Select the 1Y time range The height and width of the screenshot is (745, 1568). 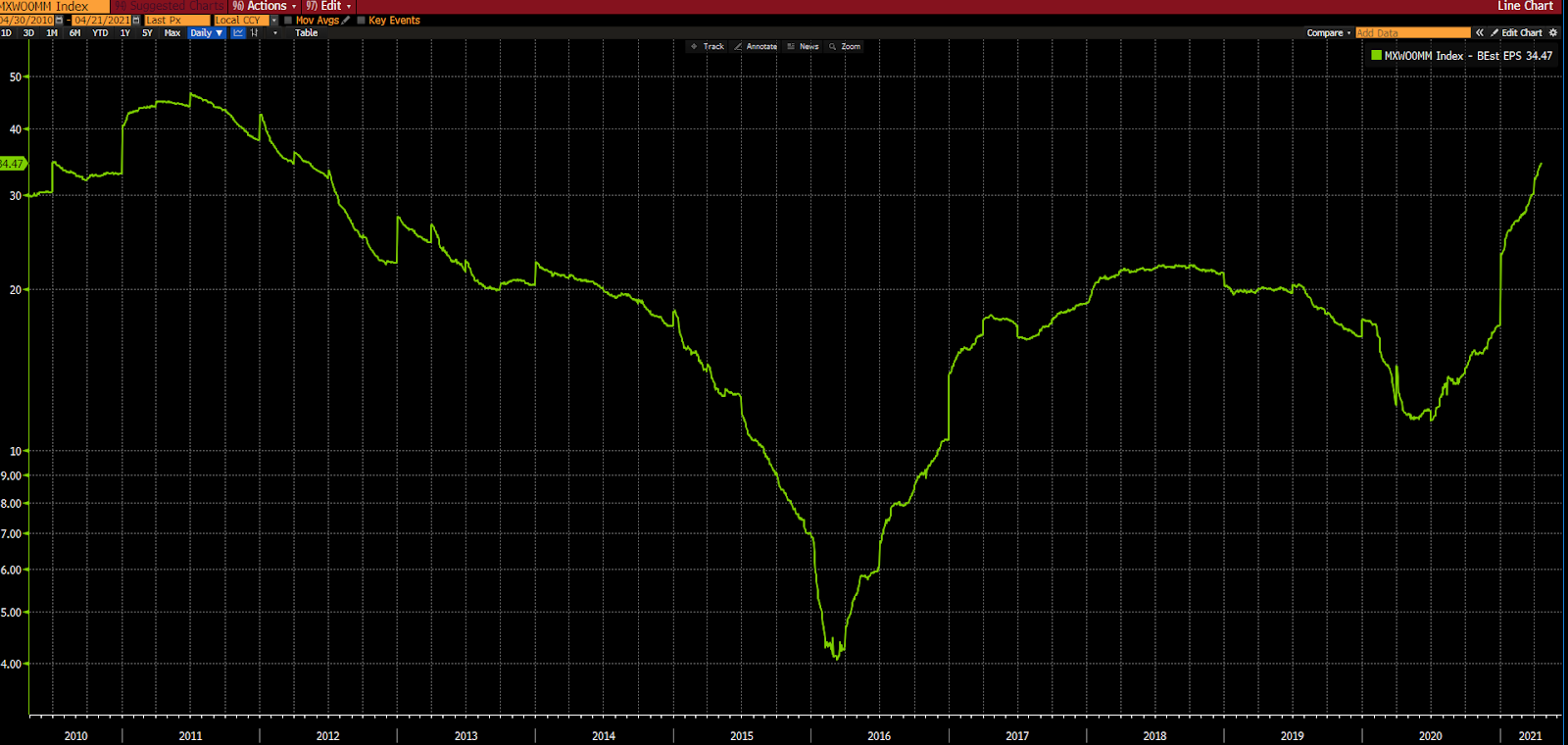tap(124, 32)
